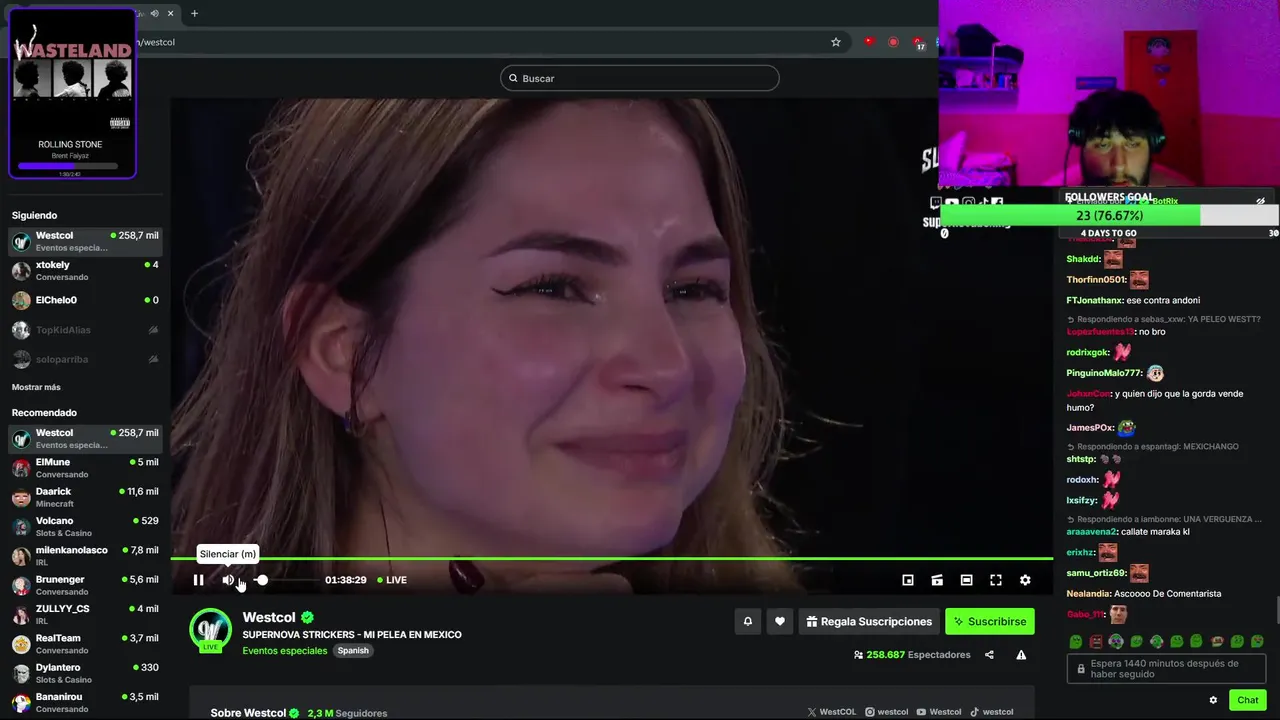Report stream with warning triangle icon

click(1021, 655)
